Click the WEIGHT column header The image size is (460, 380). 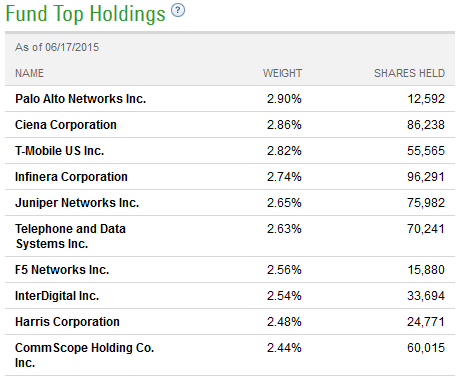point(282,73)
